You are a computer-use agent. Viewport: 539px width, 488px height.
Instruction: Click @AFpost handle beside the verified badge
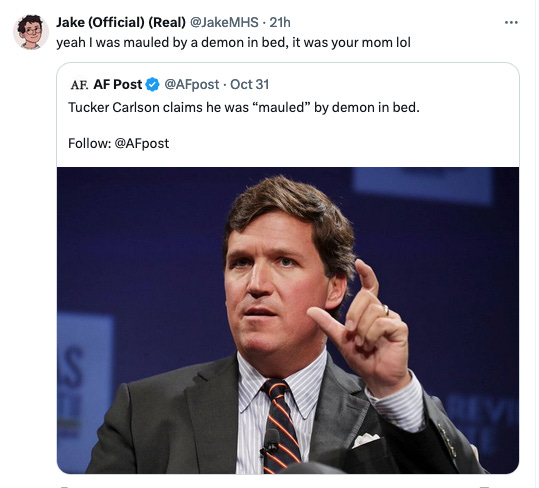tap(191, 85)
